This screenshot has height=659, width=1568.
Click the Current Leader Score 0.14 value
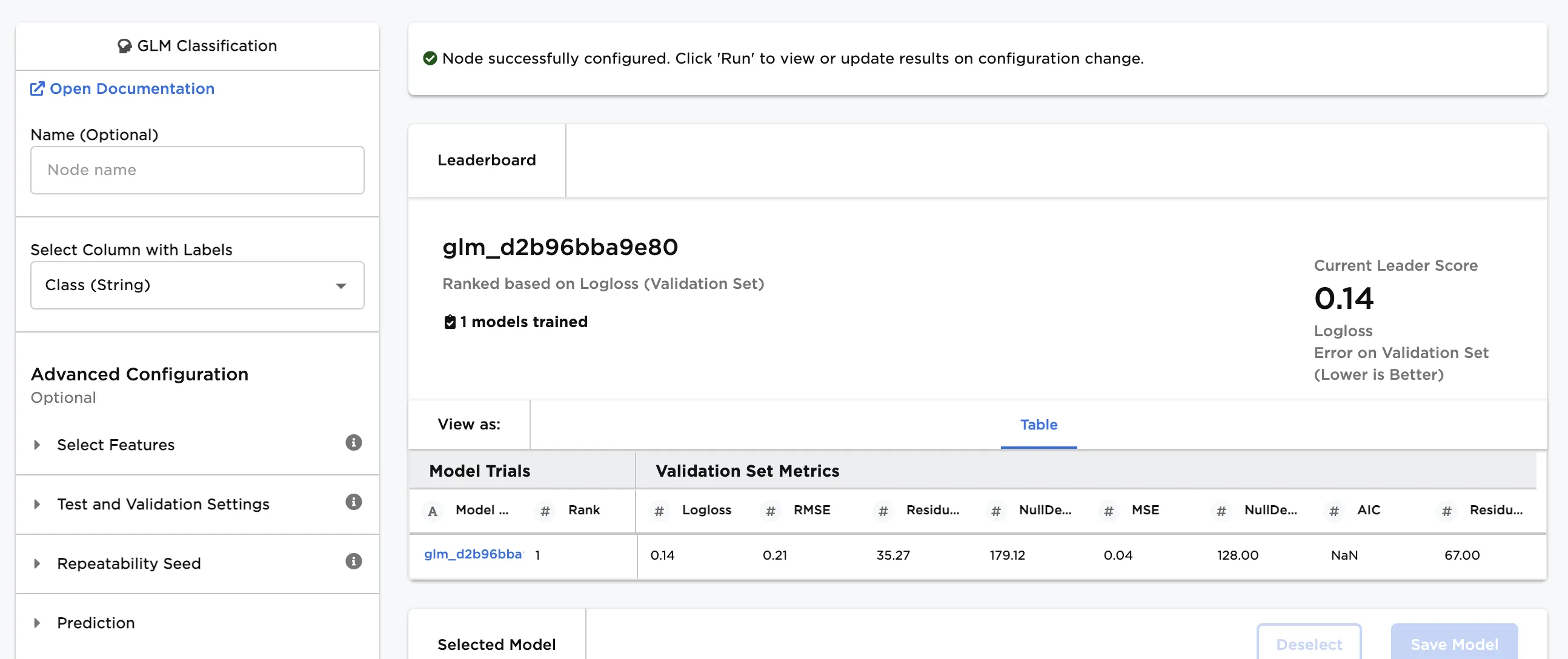tap(1343, 298)
